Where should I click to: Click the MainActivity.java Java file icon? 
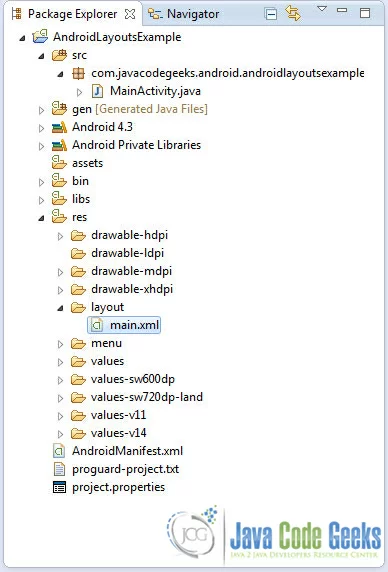(x=97, y=91)
